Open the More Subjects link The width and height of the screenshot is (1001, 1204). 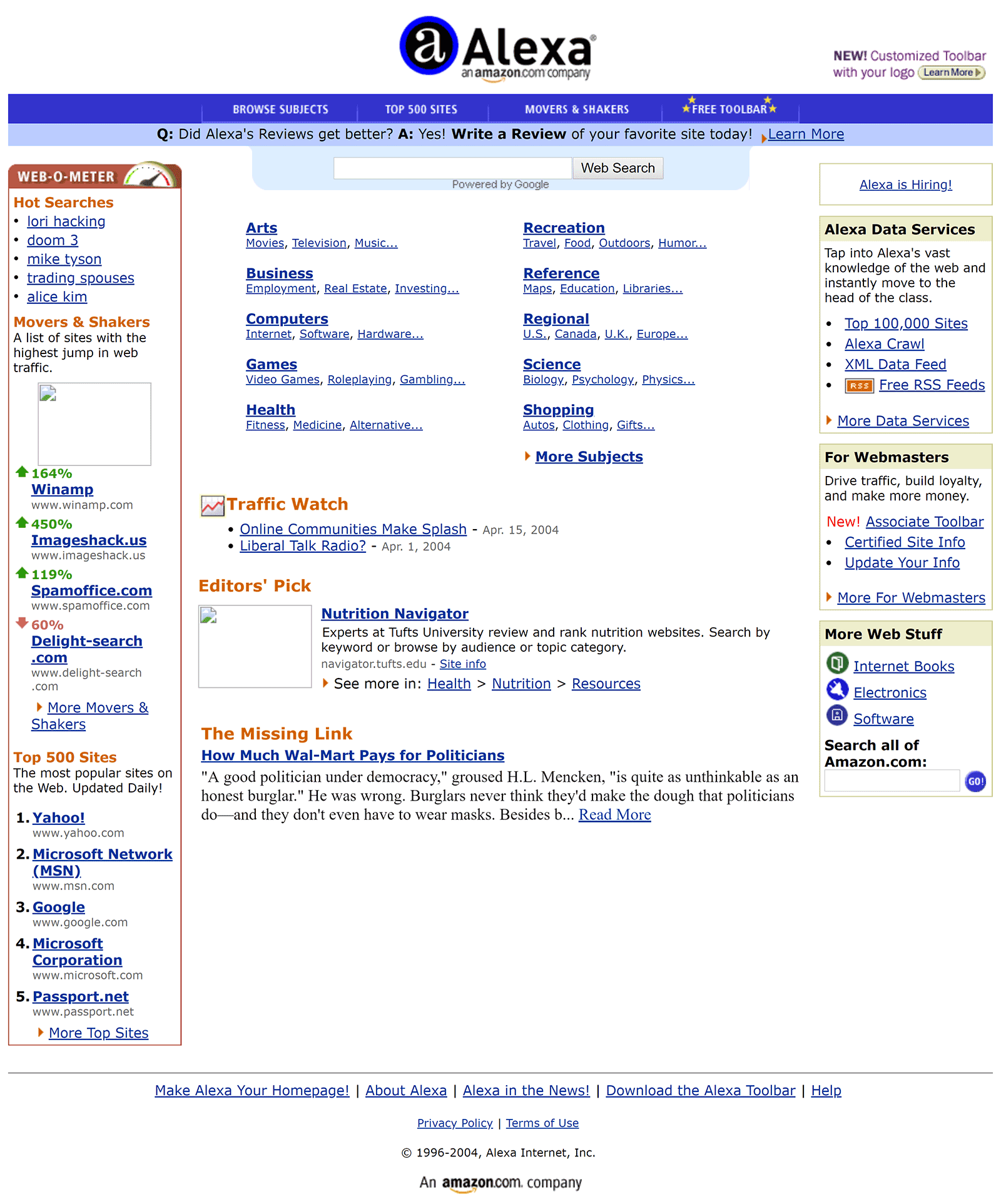click(589, 457)
